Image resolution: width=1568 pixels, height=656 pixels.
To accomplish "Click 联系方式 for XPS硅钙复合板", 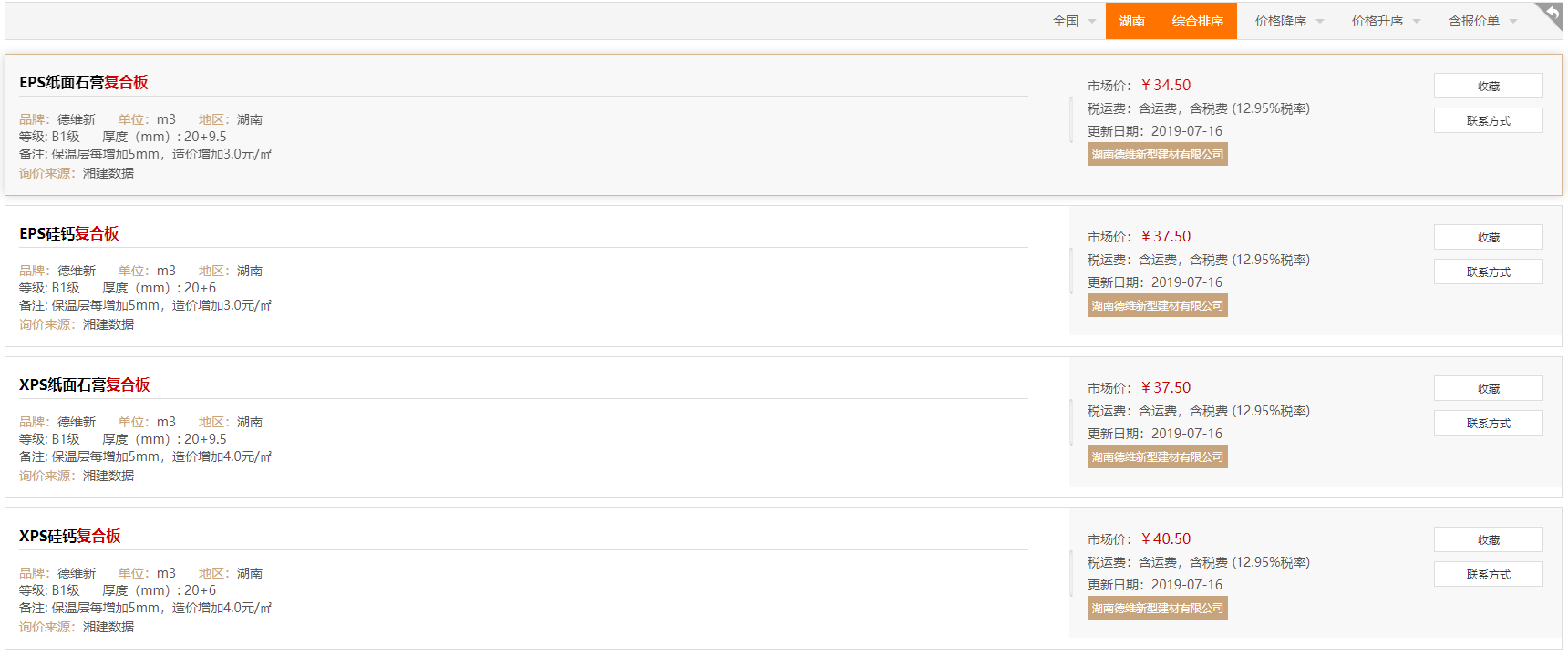I will pos(1489,574).
